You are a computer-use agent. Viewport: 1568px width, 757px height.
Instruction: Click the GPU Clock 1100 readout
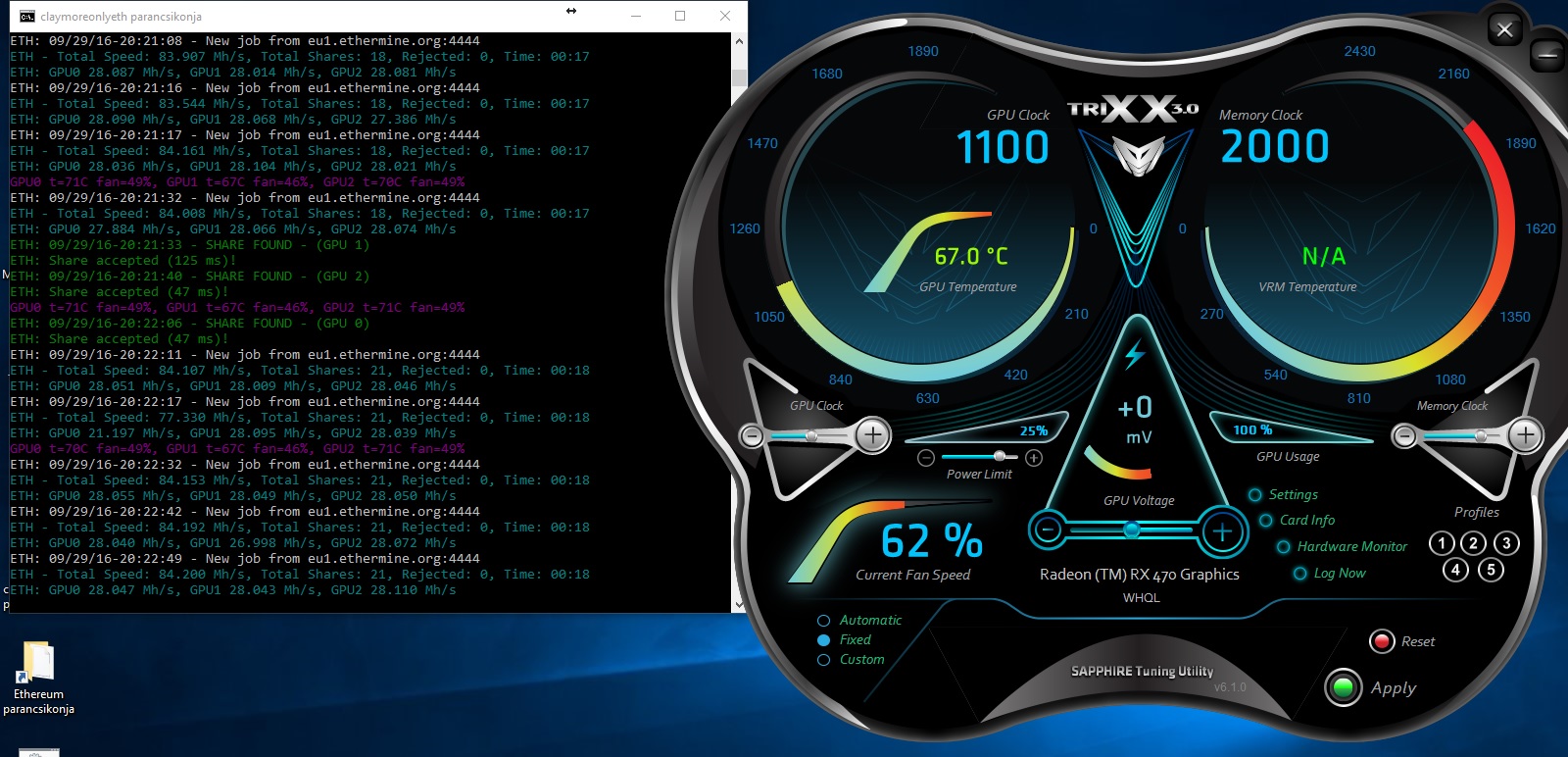1003,147
